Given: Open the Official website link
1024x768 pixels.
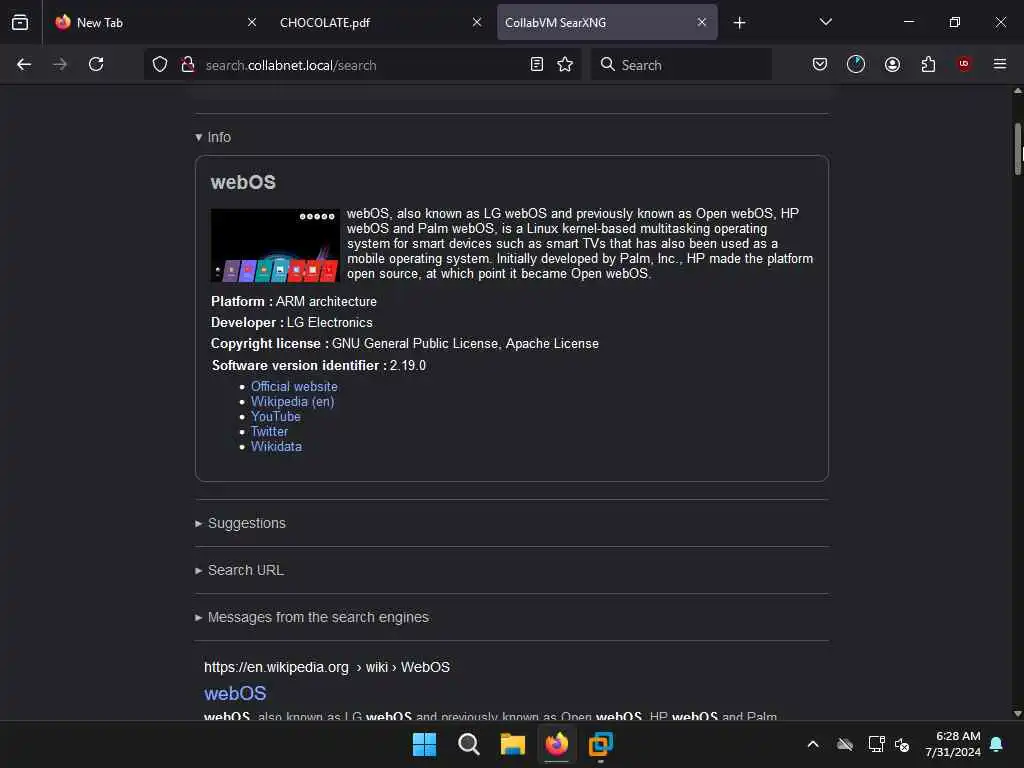Looking at the screenshot, I should click(294, 387).
